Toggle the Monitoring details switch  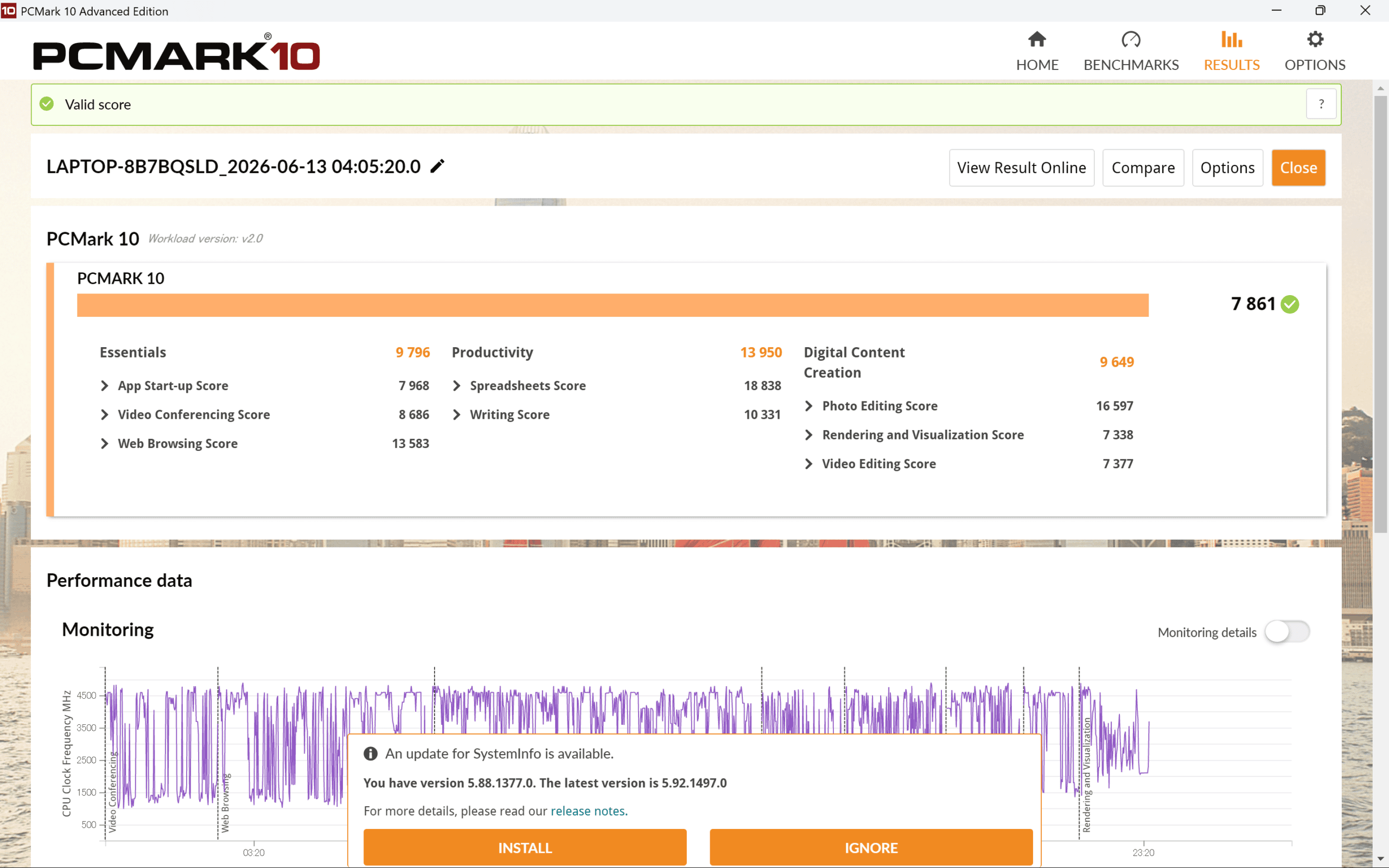tap(1287, 631)
